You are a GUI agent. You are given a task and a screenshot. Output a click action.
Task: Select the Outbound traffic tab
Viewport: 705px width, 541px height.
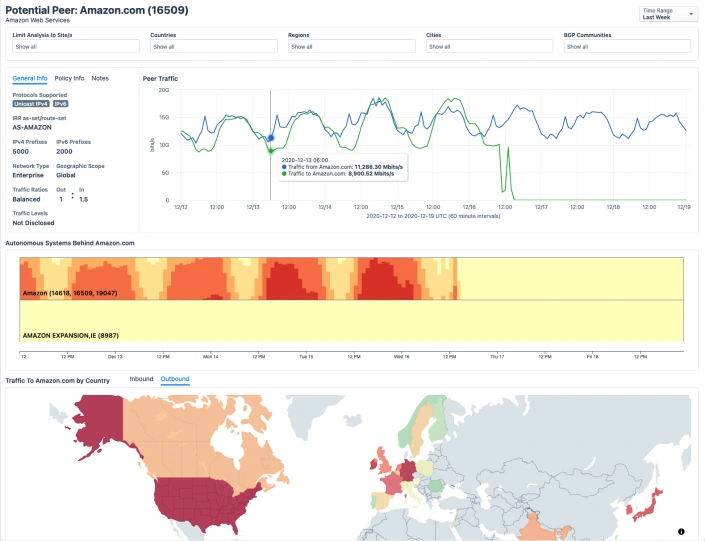point(175,379)
